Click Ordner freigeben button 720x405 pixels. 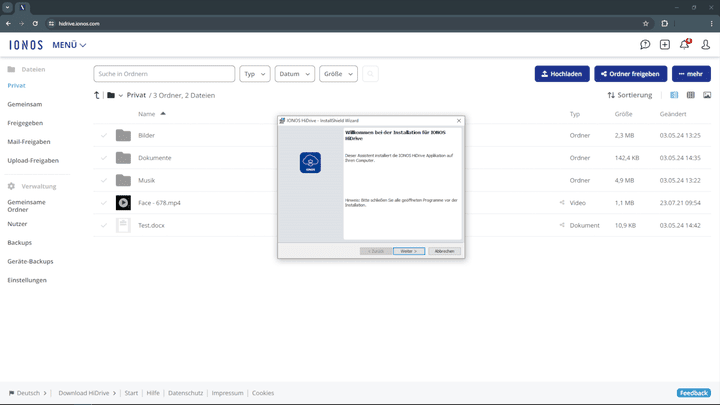[630, 74]
